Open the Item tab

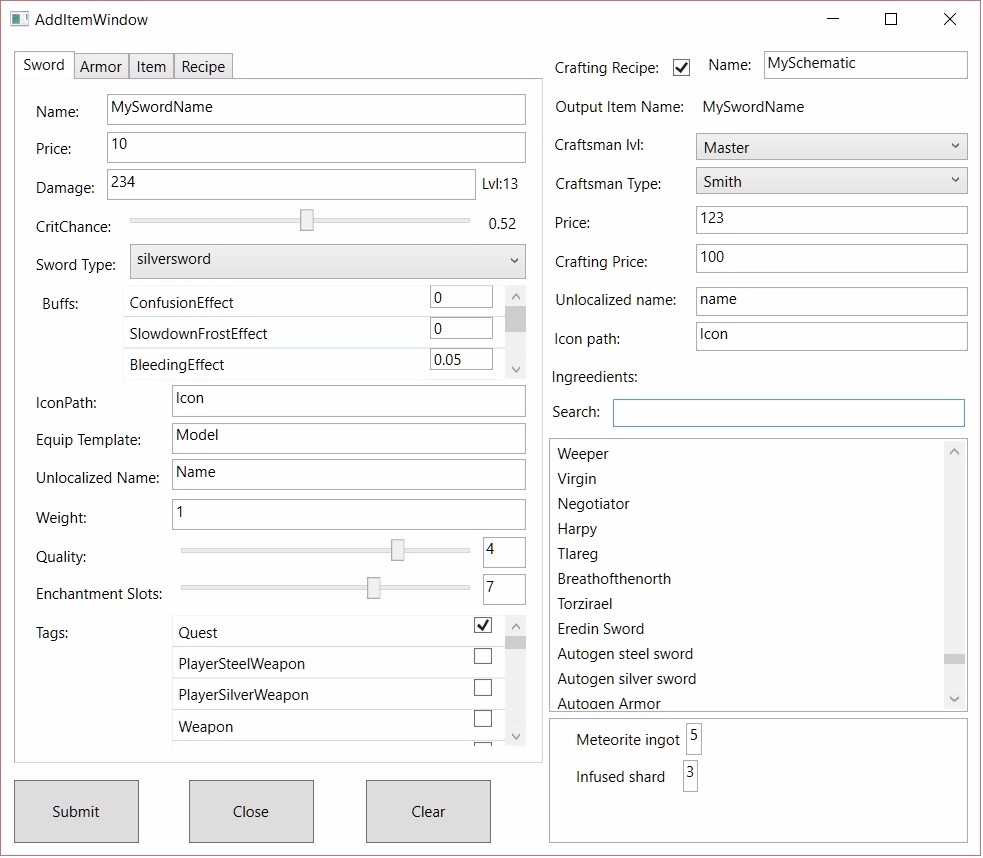click(x=151, y=66)
